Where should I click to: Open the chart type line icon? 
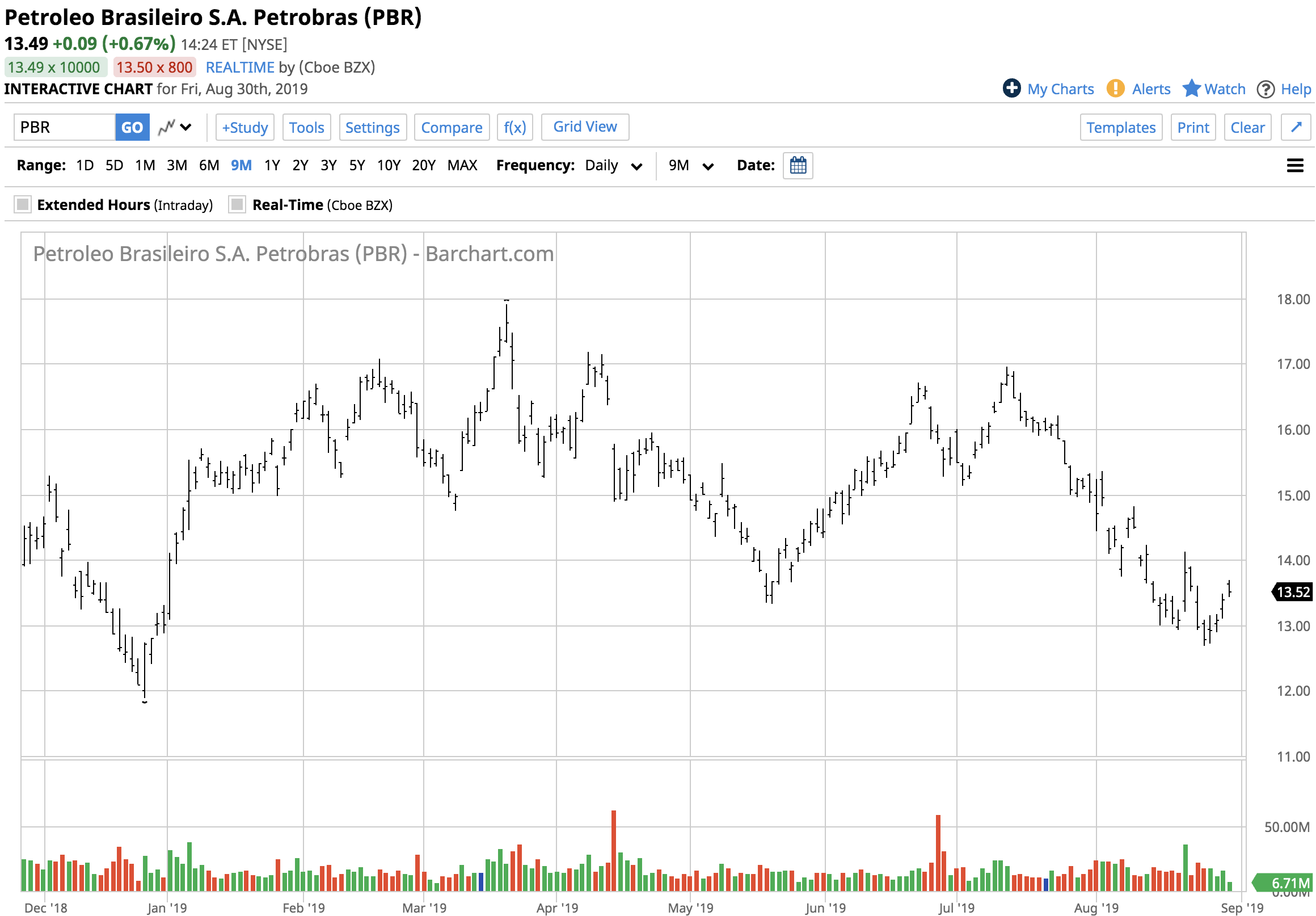point(166,127)
